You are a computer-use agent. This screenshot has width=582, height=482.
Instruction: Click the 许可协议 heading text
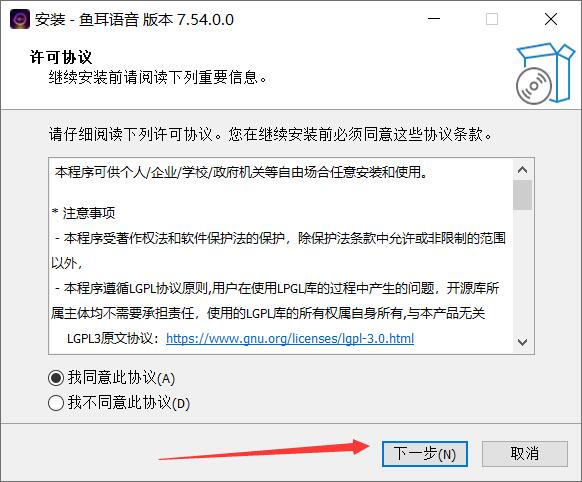point(61,57)
